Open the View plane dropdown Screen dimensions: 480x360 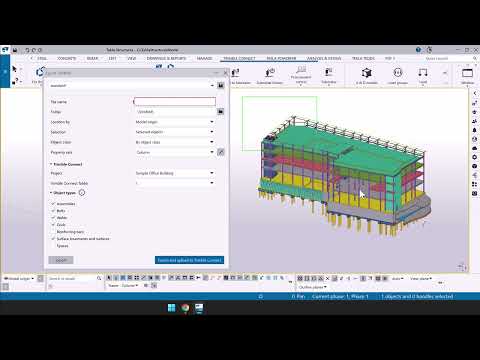tap(421, 278)
